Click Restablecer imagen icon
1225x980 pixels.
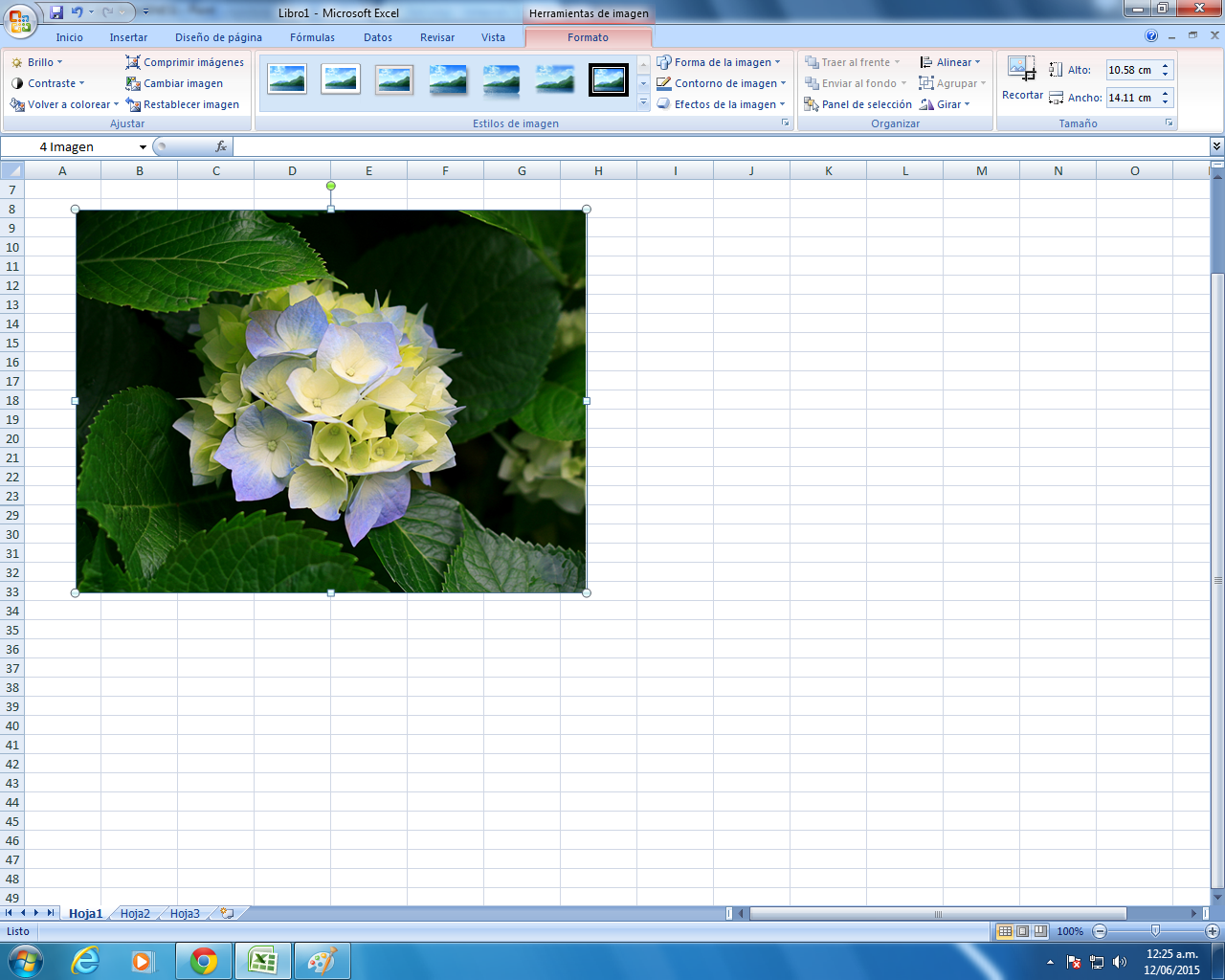click(x=133, y=104)
